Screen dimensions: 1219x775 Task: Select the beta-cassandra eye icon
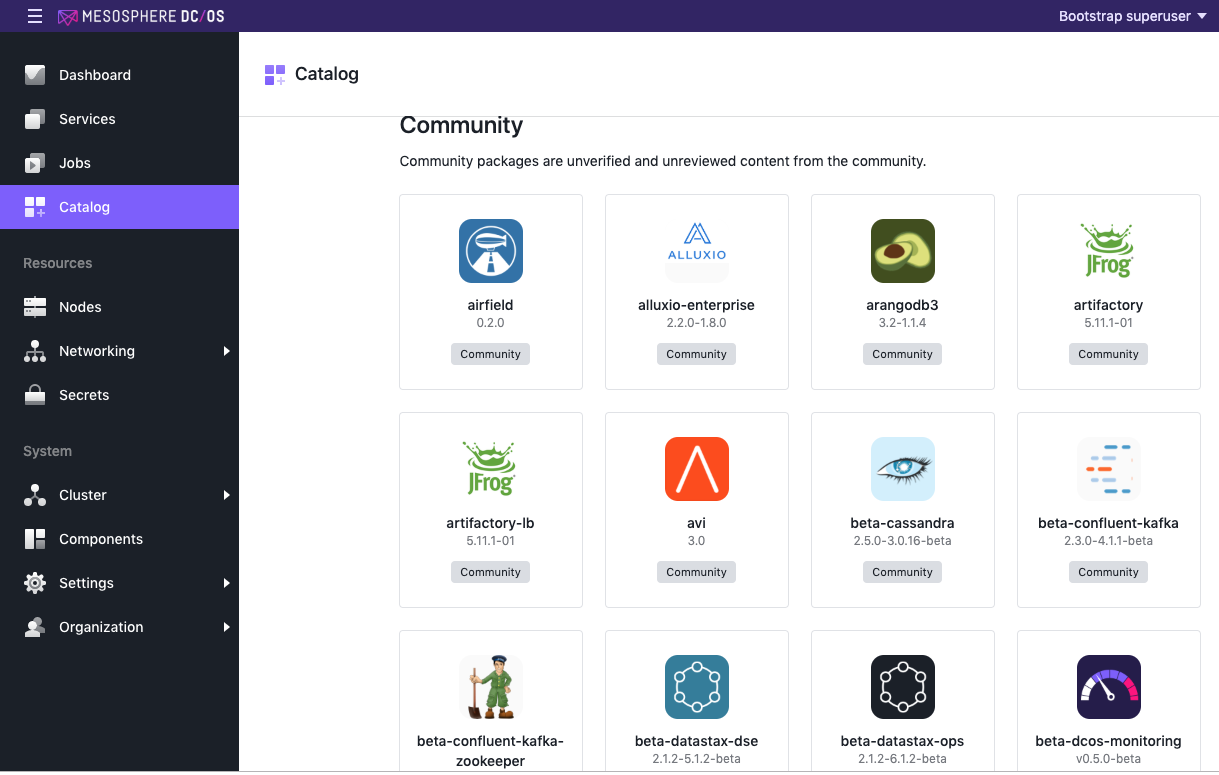coord(903,469)
